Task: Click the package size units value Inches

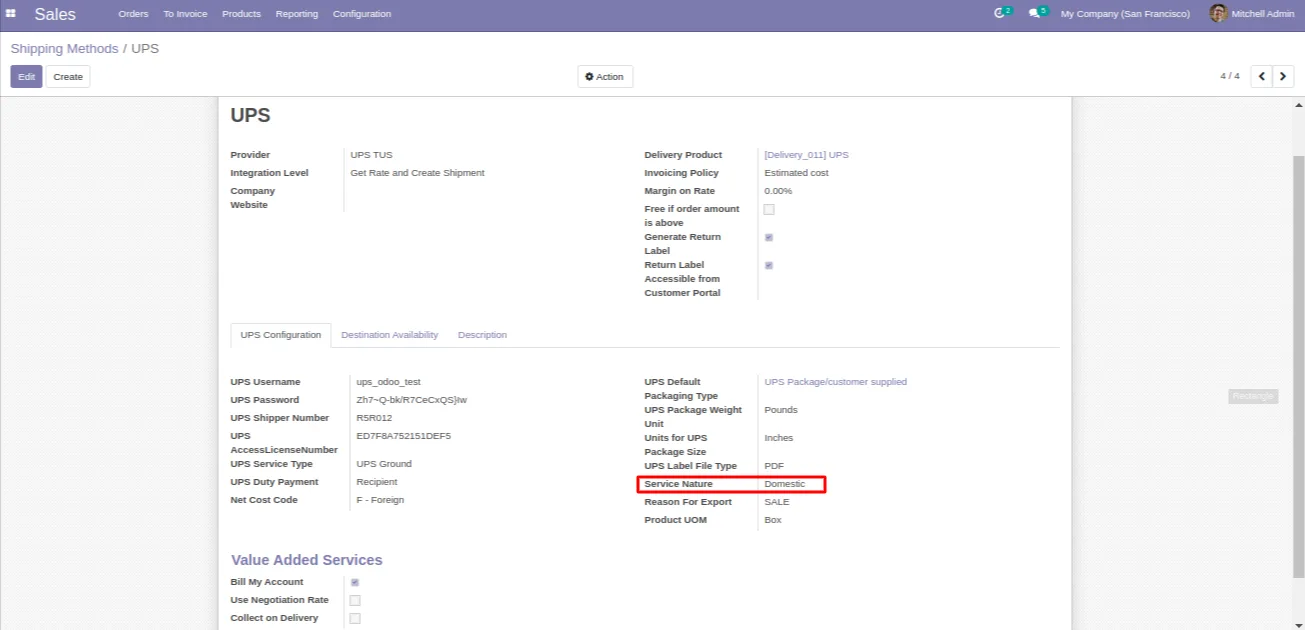Action: tap(778, 438)
